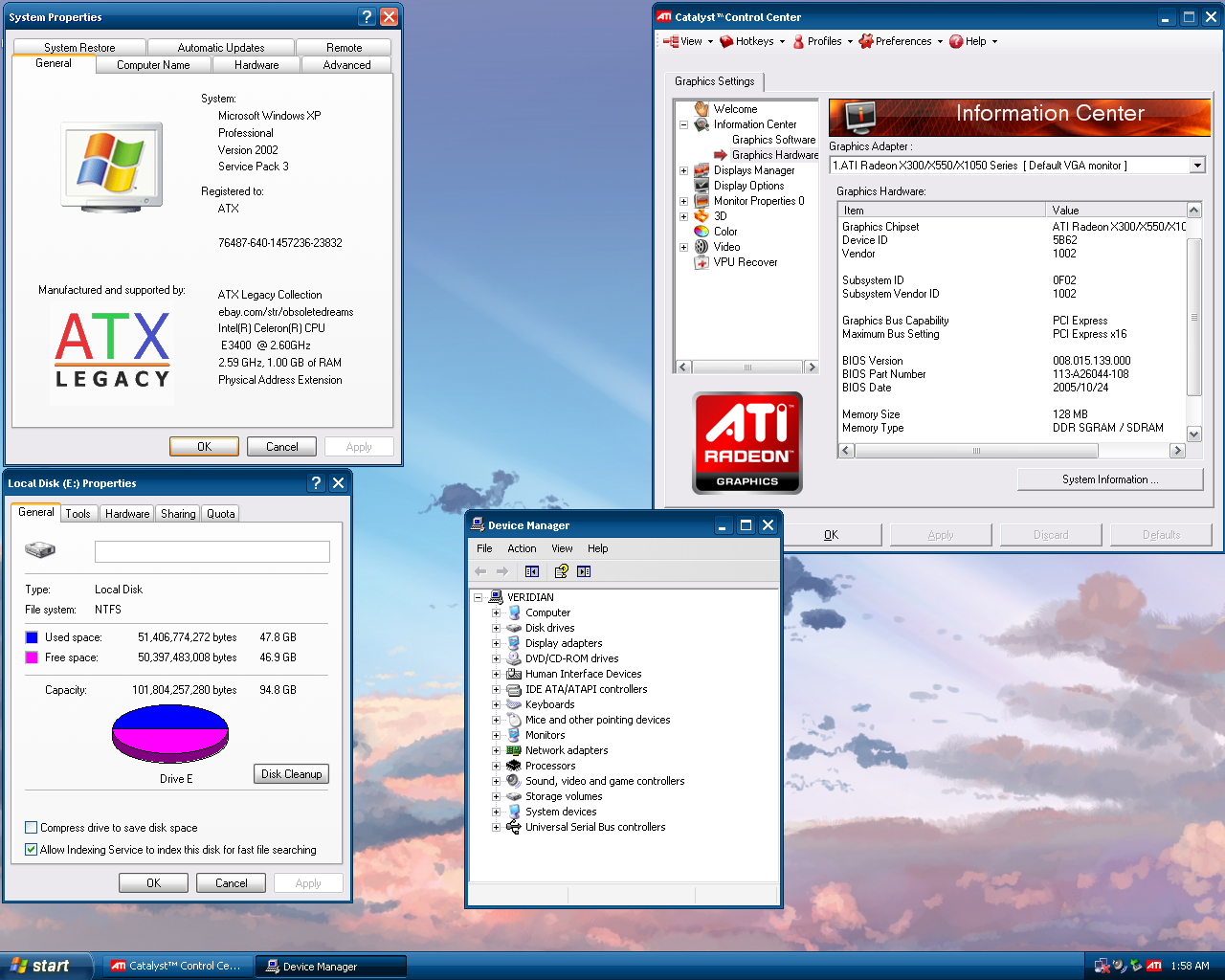
Task: Click Color icon in Catalyst tree
Action: pyautogui.click(x=702, y=232)
